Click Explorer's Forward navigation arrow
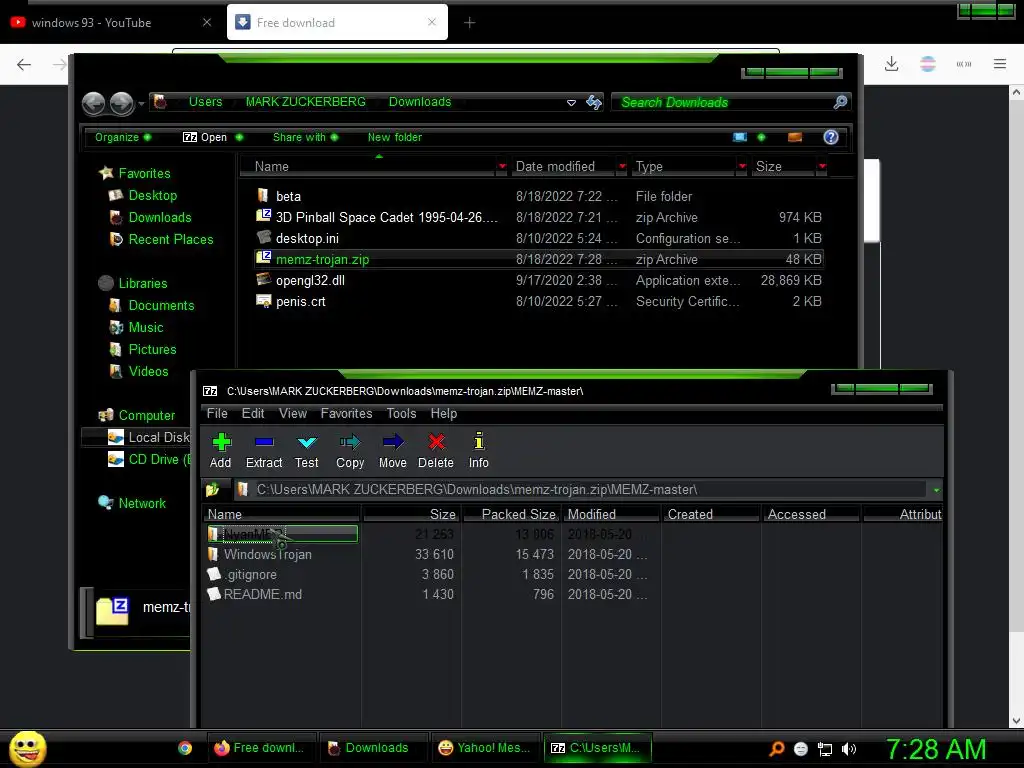Image resolution: width=1024 pixels, height=768 pixels. [121, 103]
